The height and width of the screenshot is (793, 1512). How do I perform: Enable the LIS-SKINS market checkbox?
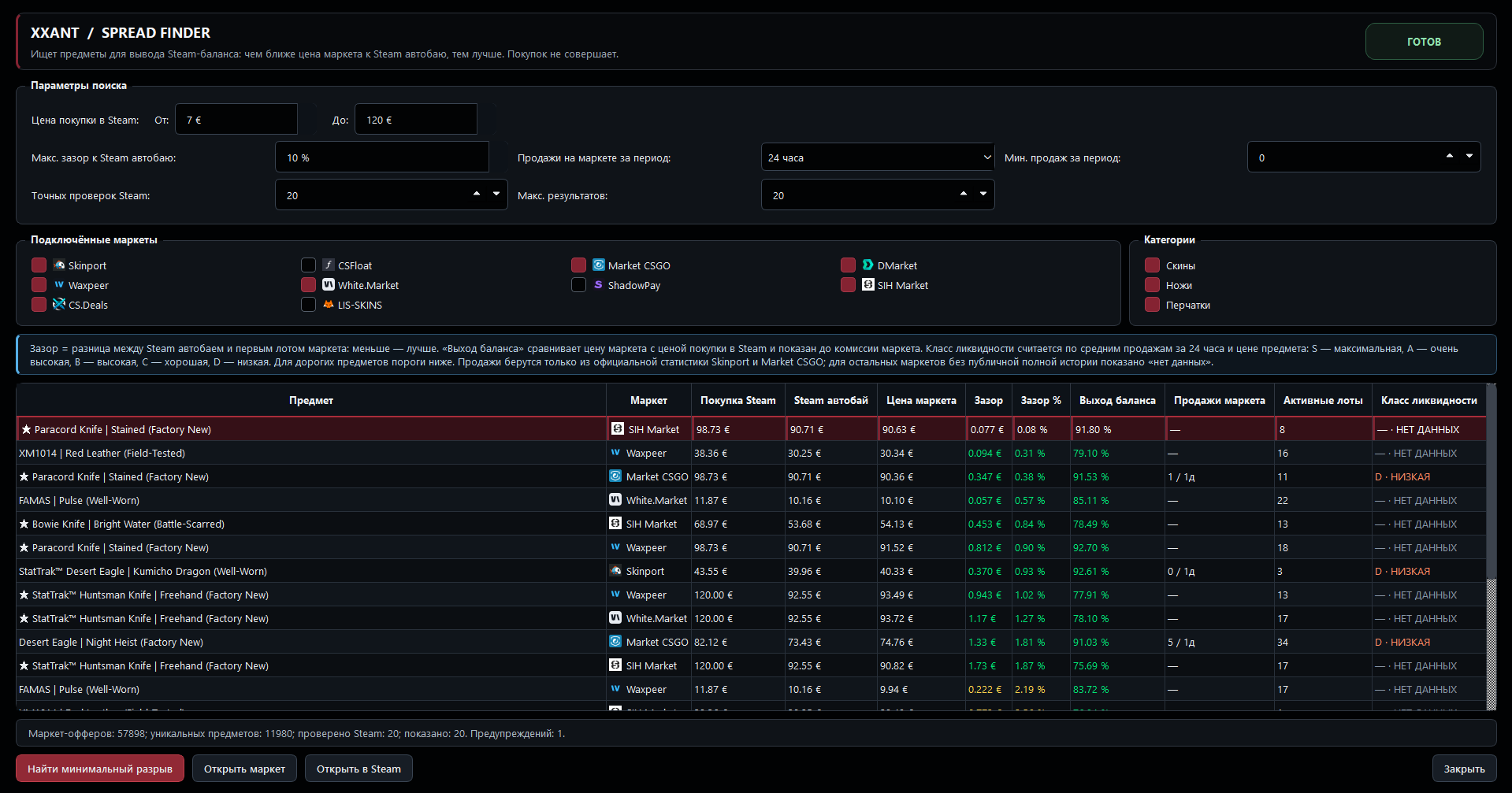309,305
